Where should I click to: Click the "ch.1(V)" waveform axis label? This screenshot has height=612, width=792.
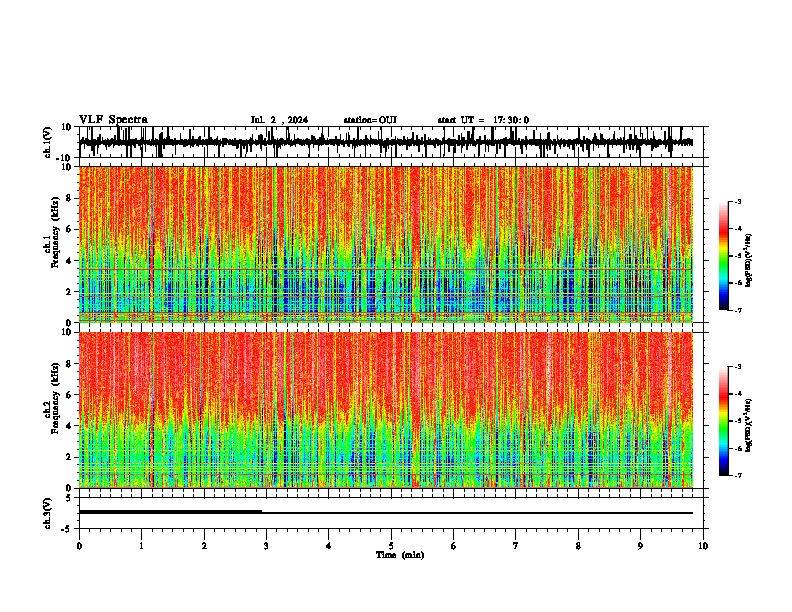pos(48,142)
